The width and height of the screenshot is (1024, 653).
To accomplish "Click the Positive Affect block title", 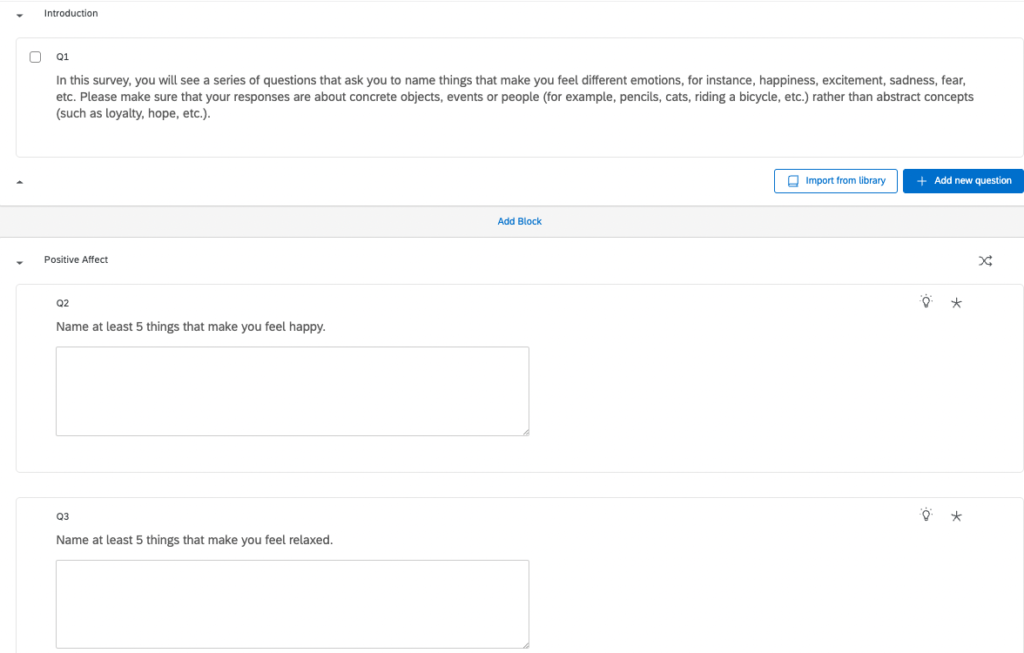I will (76, 259).
